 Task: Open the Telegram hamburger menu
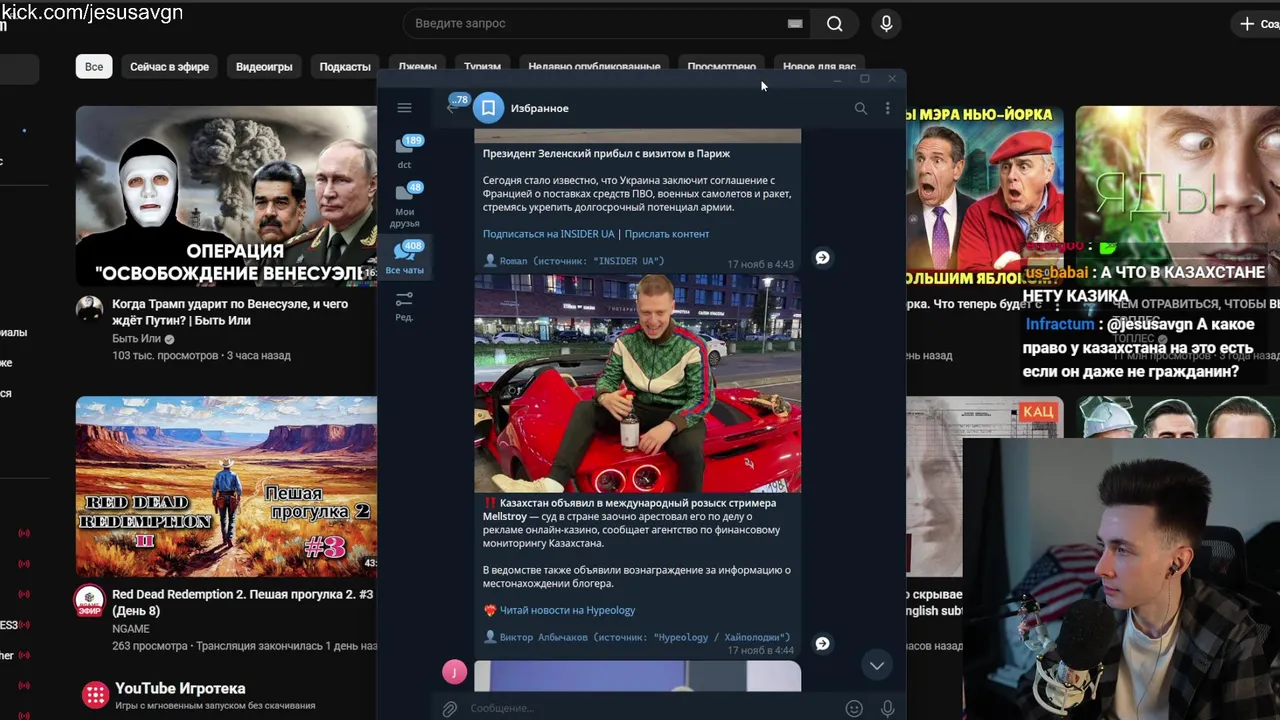(x=404, y=108)
